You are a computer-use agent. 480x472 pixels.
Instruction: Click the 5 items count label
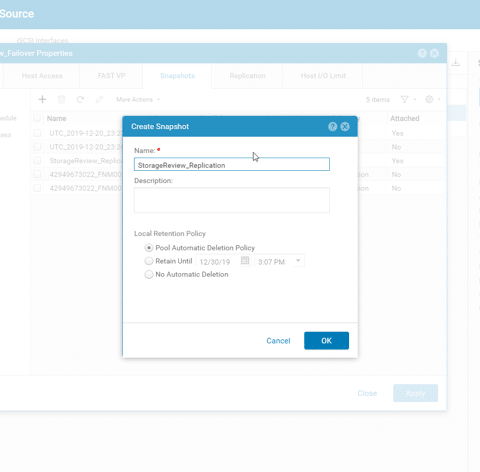378,100
